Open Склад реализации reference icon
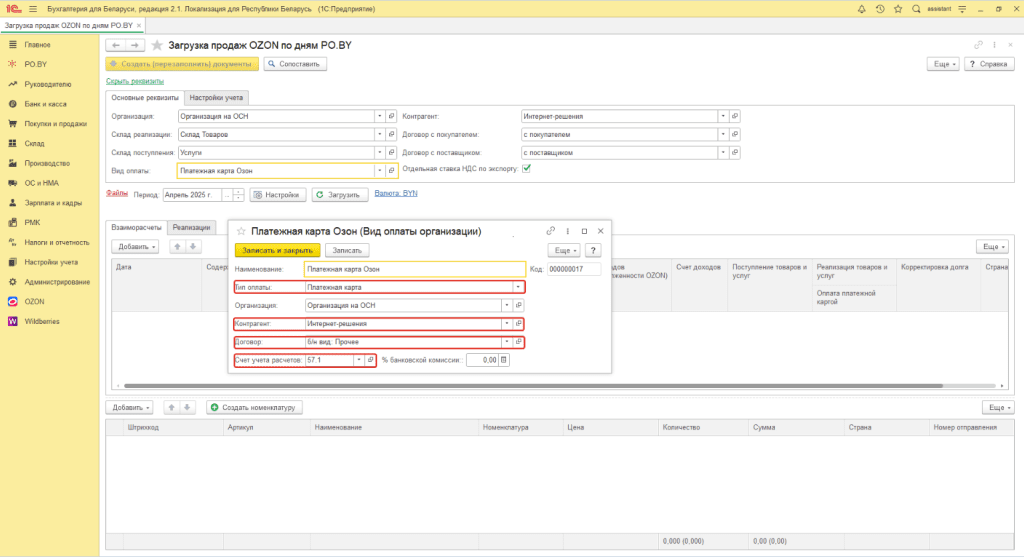Image resolution: width=1024 pixels, height=557 pixels. 391,135
